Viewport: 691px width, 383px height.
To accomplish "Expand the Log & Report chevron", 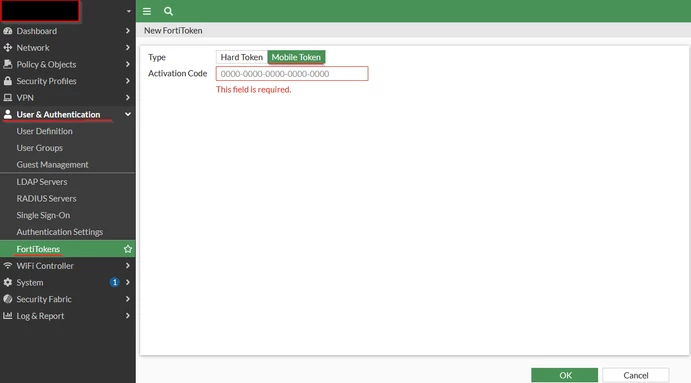I will 127,316.
